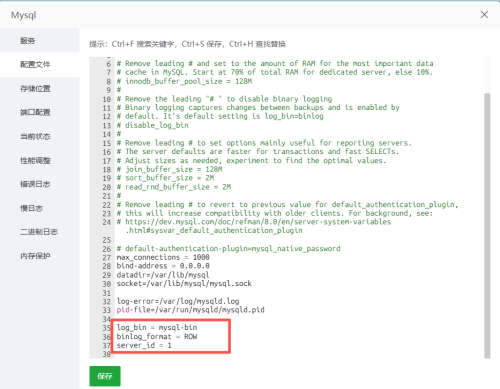The height and width of the screenshot is (389, 500).
Task: Open the 内存保护 tab
Action: [x=35, y=256]
